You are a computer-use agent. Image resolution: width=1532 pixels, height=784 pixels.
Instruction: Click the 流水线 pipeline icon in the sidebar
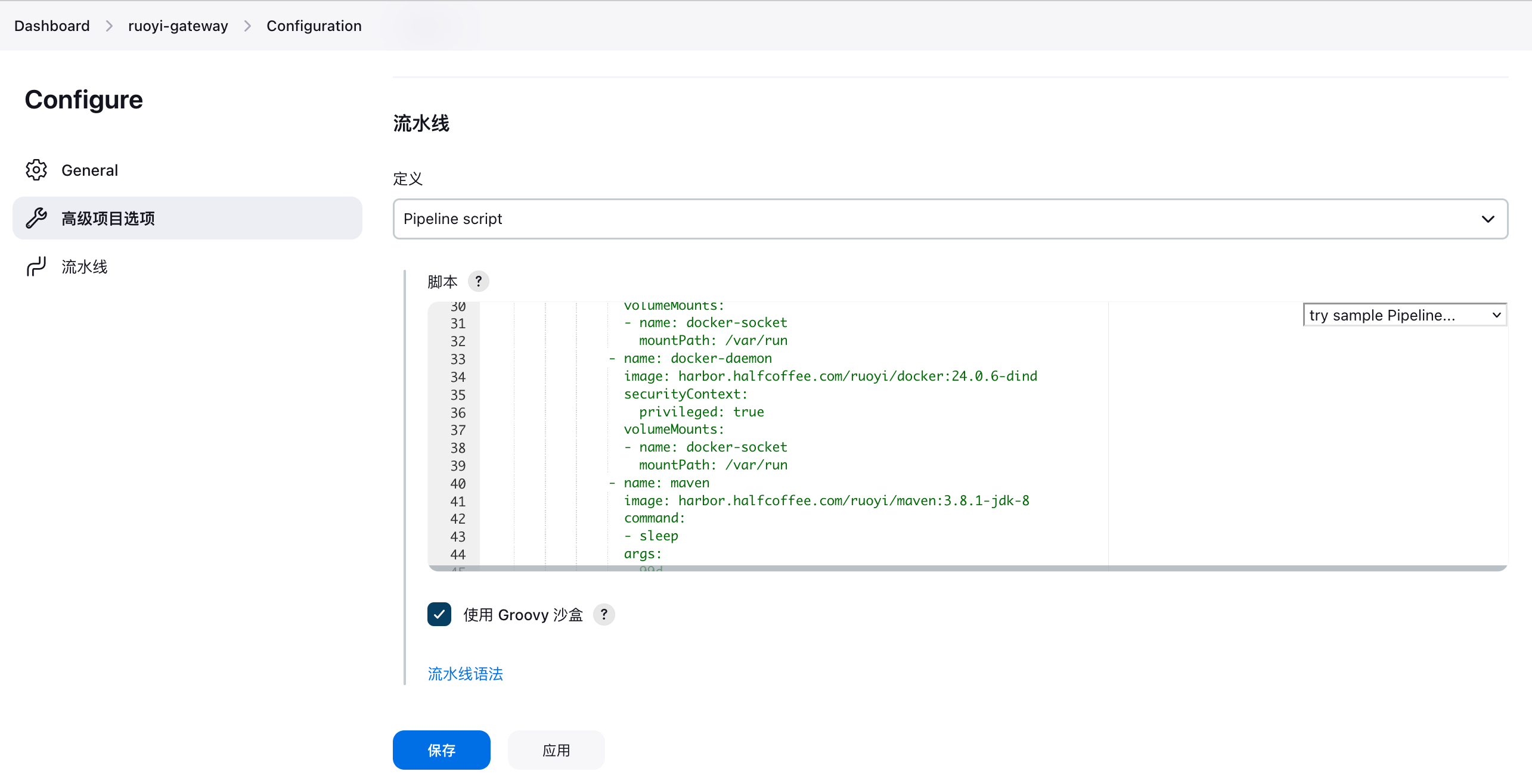click(x=36, y=266)
